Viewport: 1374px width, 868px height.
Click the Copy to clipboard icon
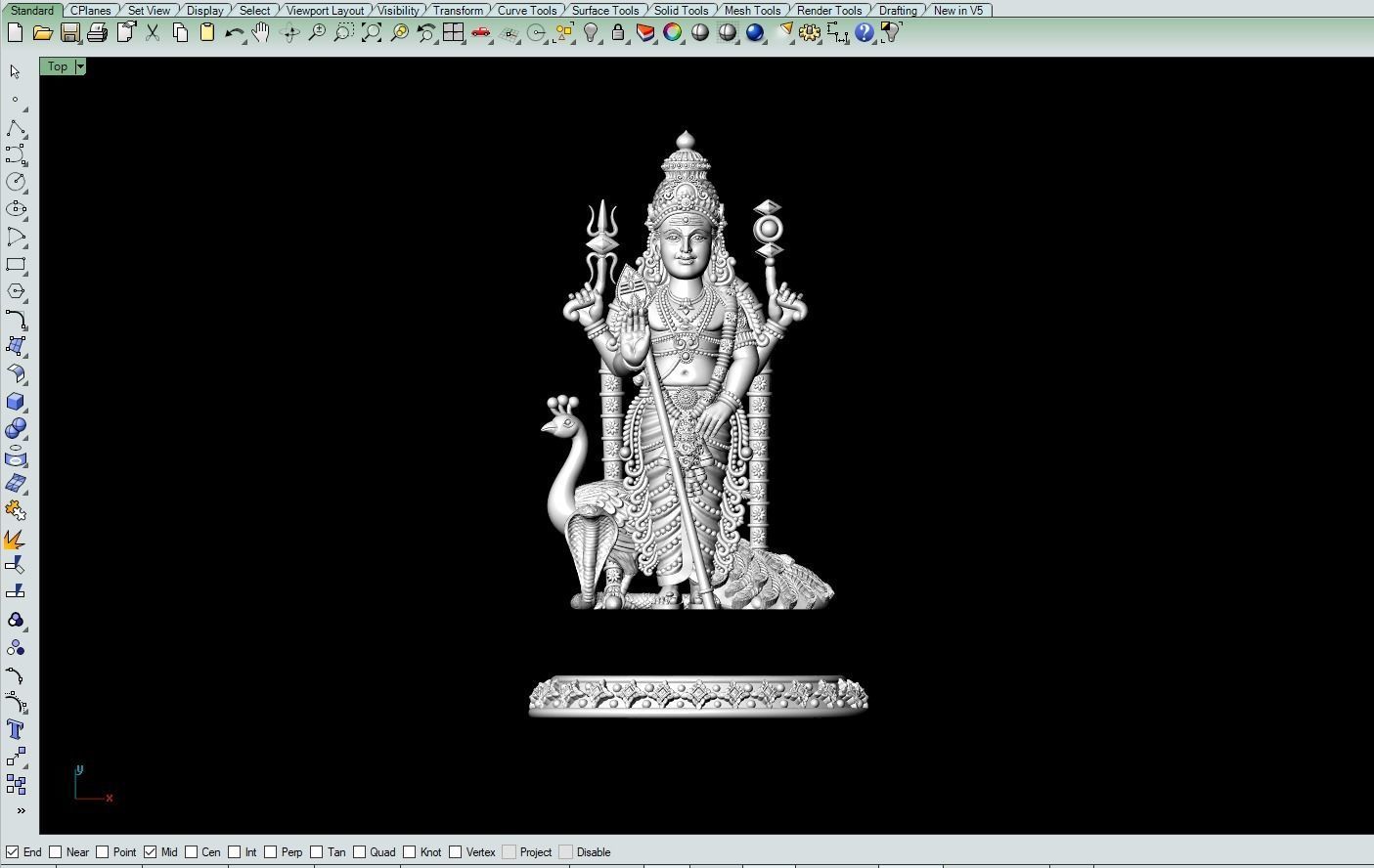click(180, 32)
